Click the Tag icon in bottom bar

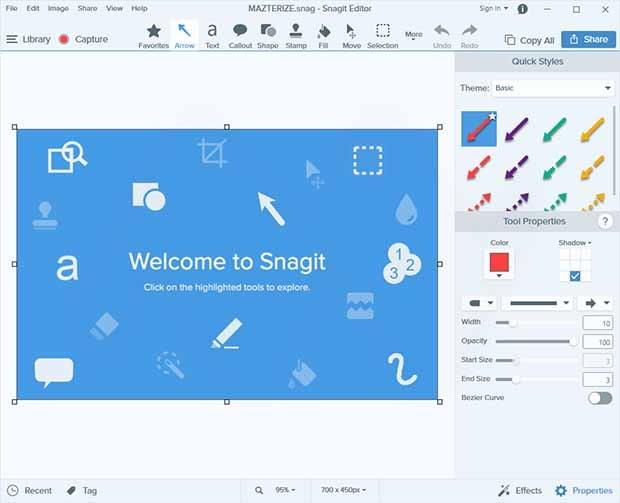tap(72, 490)
